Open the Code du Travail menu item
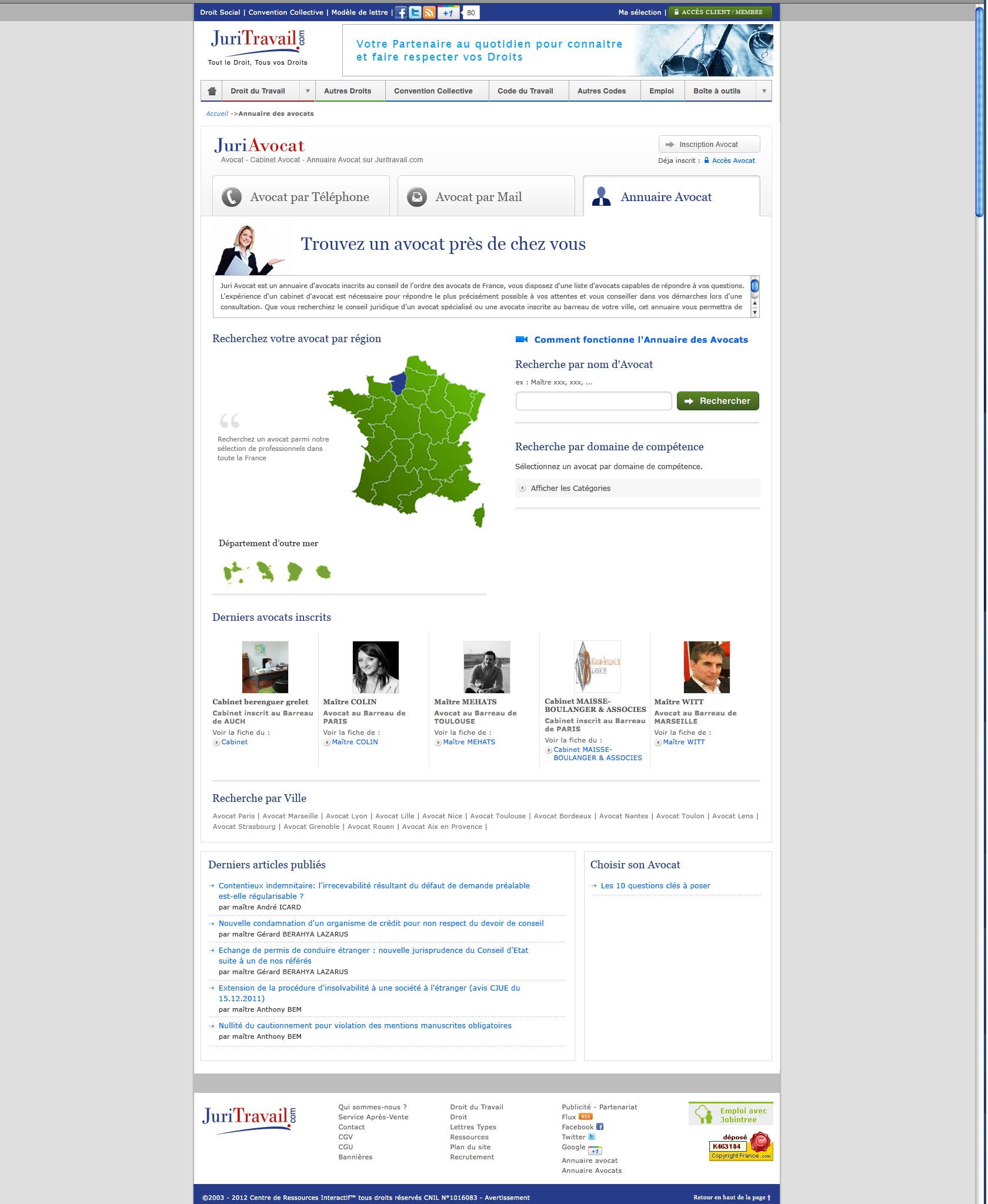 525,91
